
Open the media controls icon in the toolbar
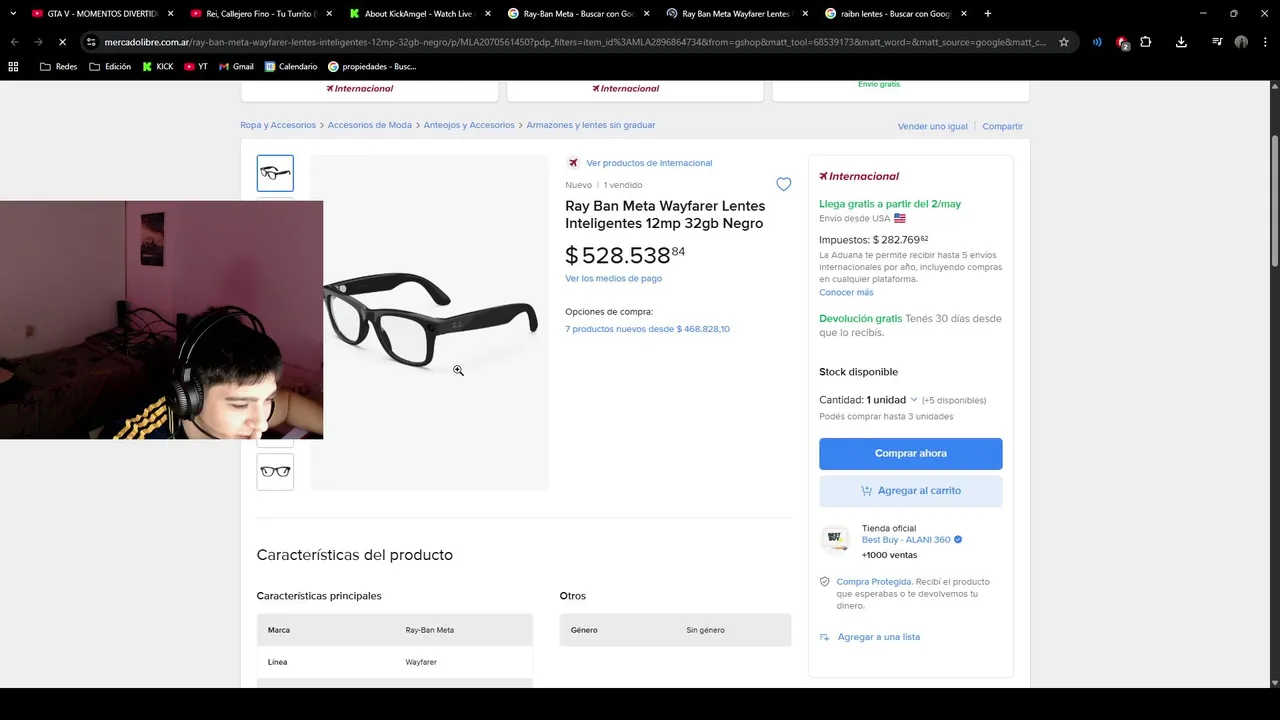coord(1217,42)
